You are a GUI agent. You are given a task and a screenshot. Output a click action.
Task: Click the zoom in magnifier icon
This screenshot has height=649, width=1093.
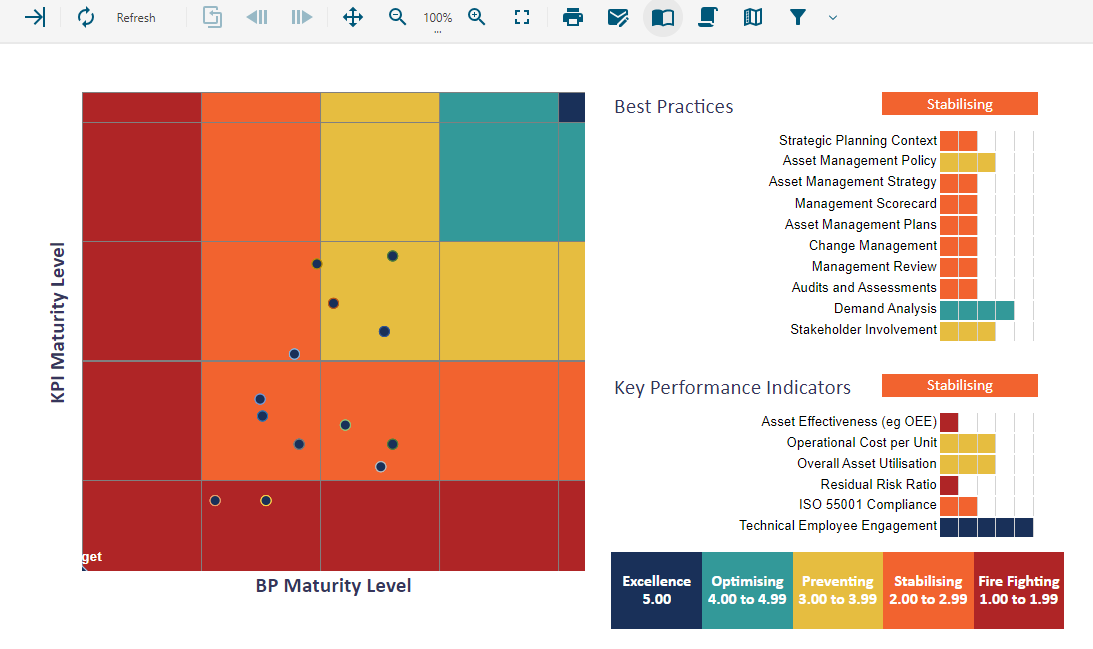point(477,17)
